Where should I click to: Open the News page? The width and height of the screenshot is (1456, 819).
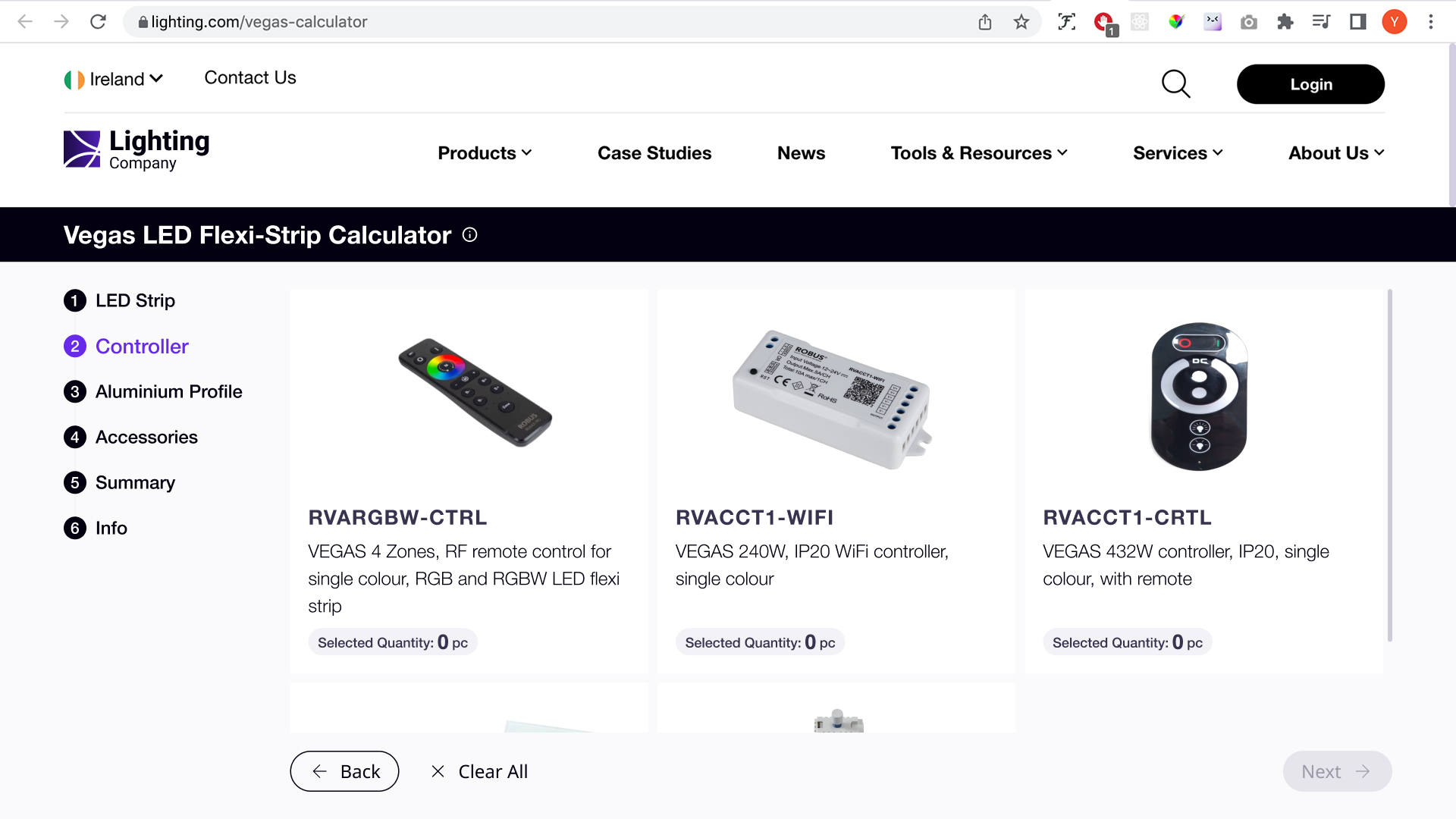(x=801, y=153)
